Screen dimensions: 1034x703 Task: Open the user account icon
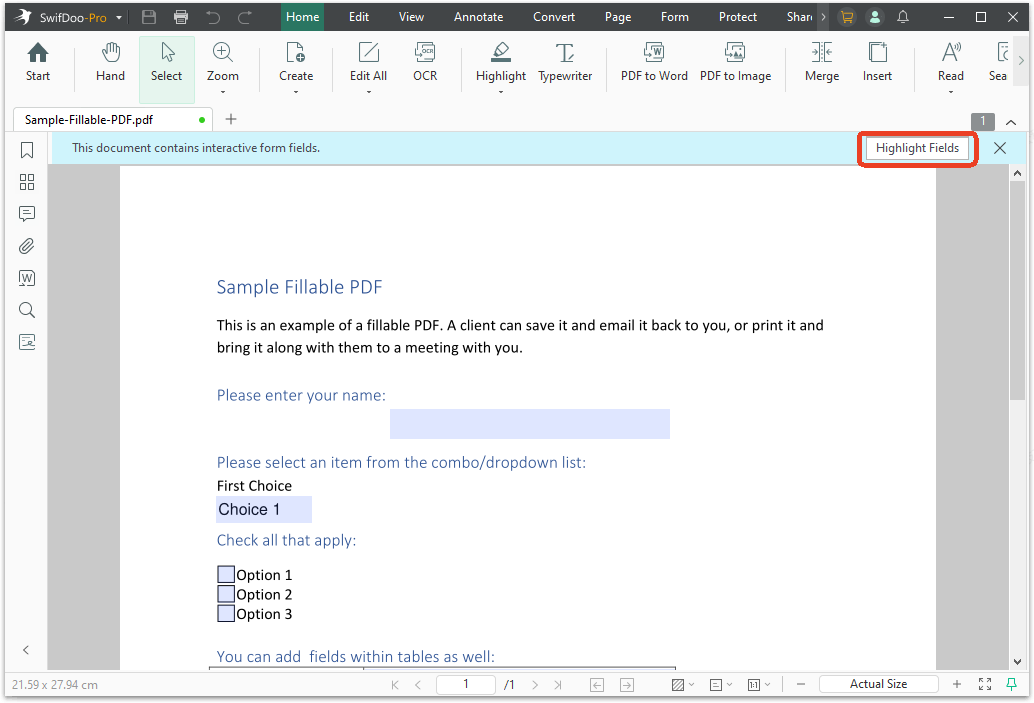click(x=874, y=18)
